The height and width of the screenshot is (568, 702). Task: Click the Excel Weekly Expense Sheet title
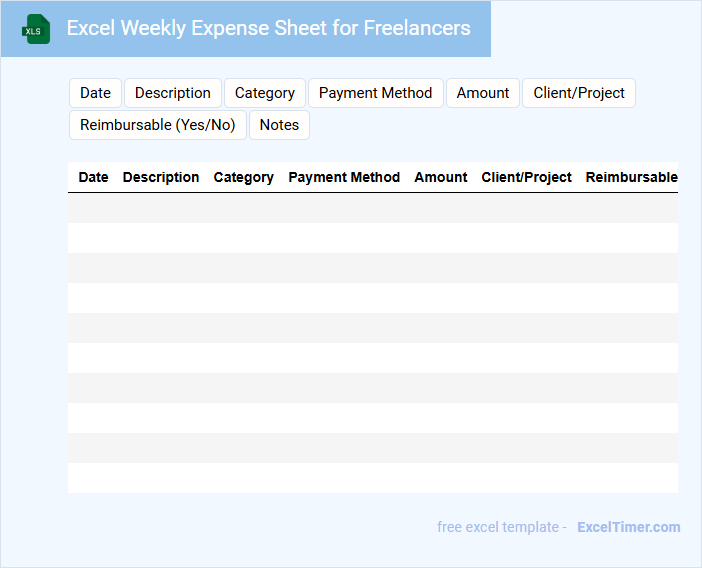click(x=269, y=28)
